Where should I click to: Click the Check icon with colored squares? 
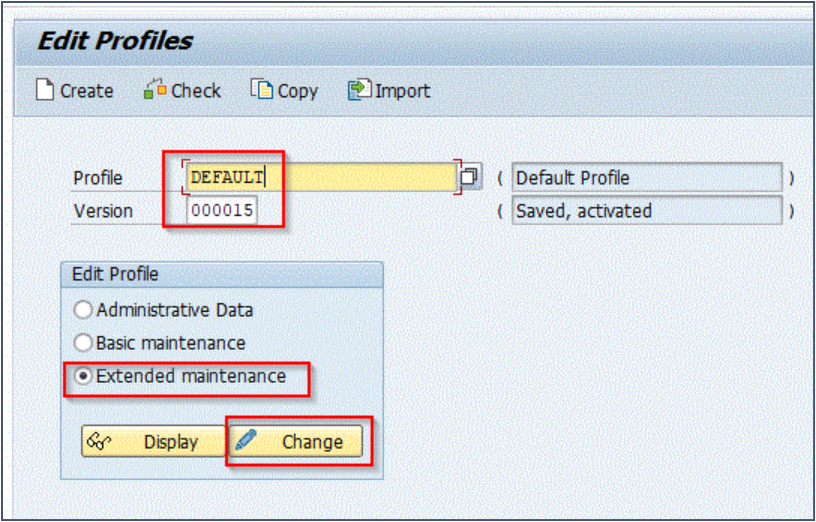tap(155, 90)
